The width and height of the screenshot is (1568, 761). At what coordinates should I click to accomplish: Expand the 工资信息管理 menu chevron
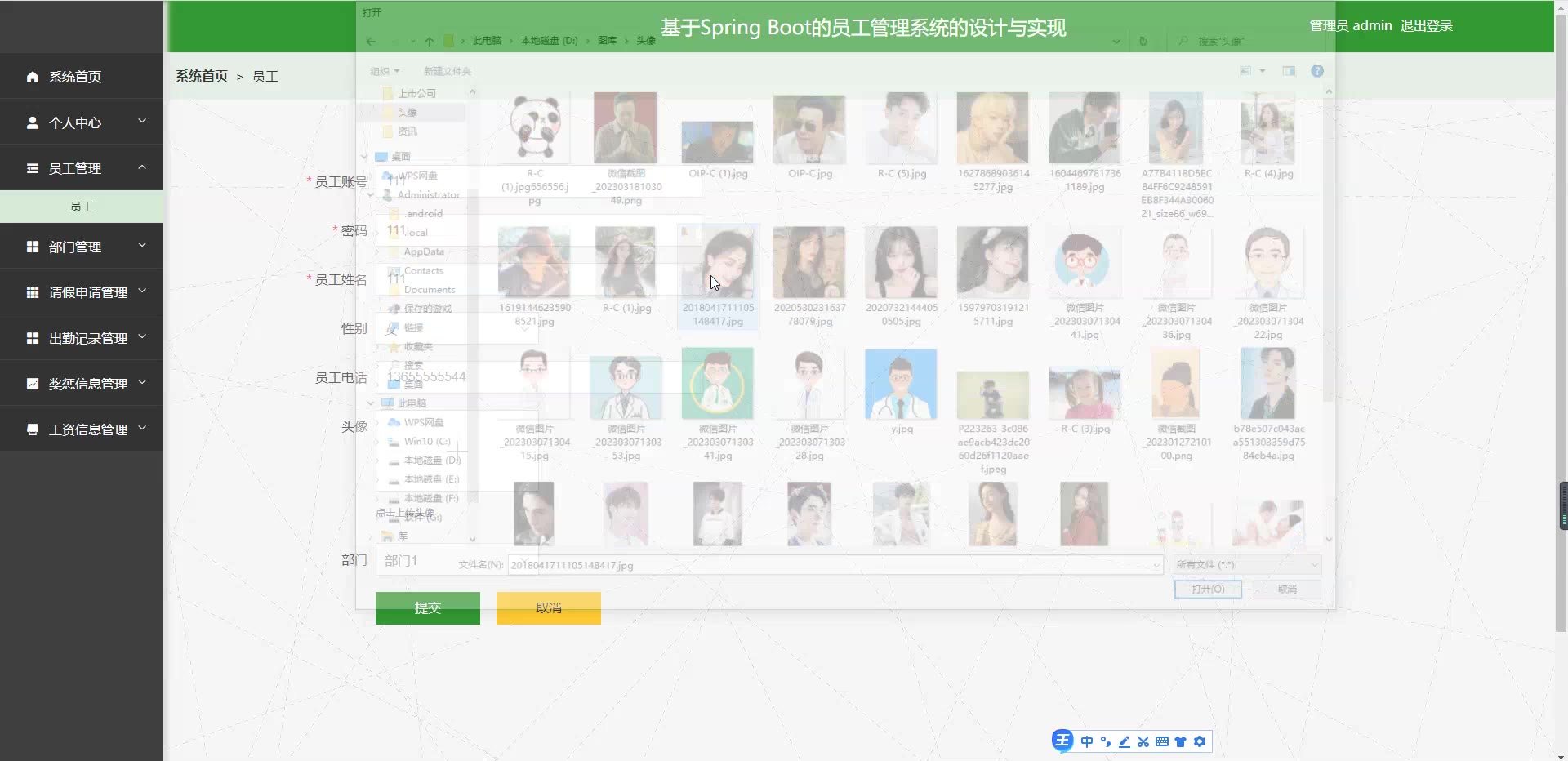click(x=142, y=428)
